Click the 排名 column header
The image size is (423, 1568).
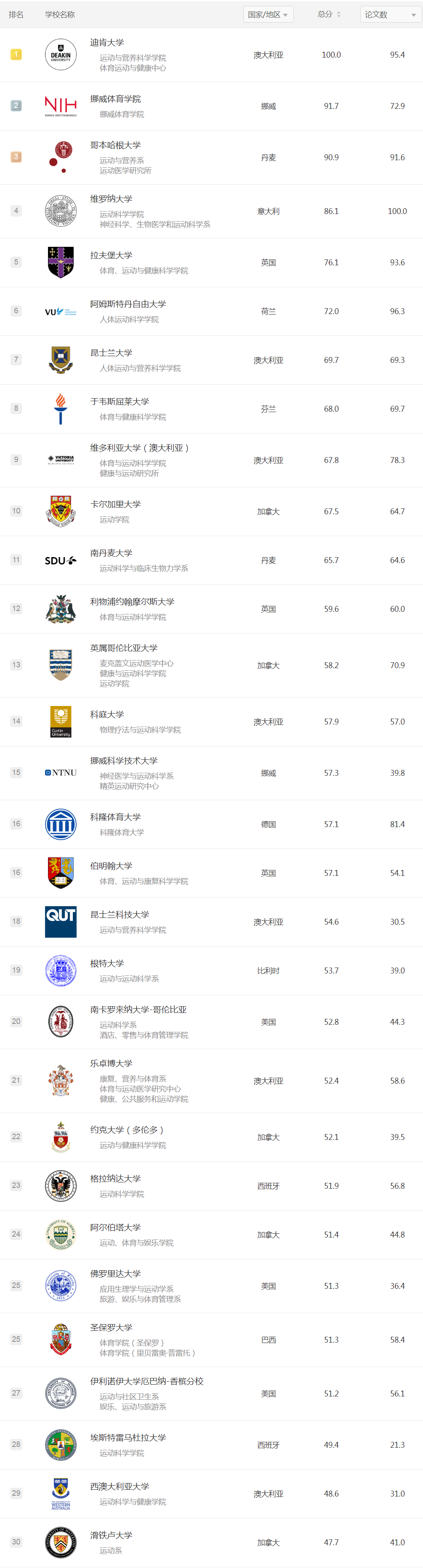pyautogui.click(x=16, y=15)
